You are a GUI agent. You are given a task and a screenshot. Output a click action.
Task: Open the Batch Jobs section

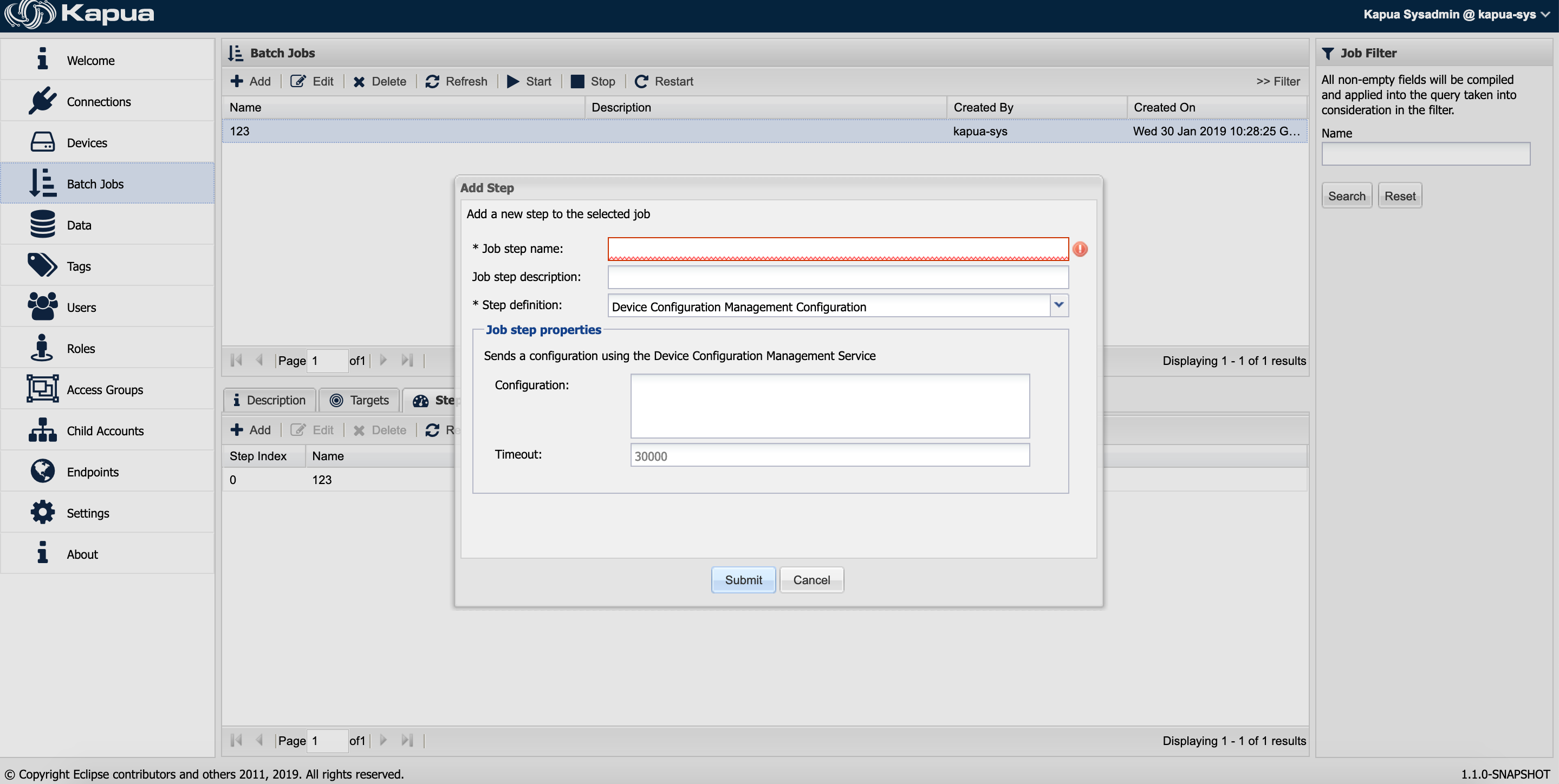click(x=94, y=184)
